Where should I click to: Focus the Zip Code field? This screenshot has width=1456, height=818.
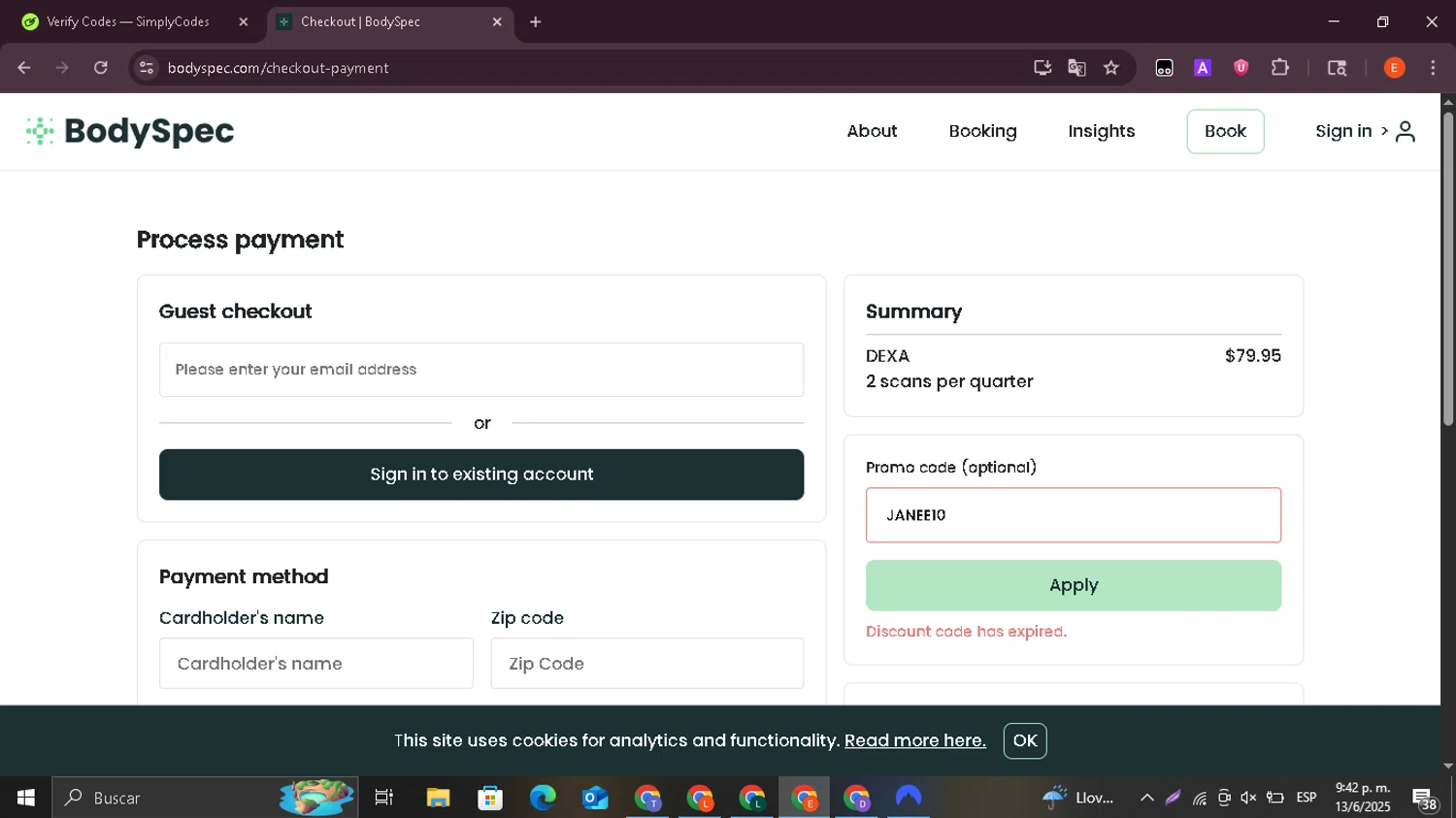647,664
